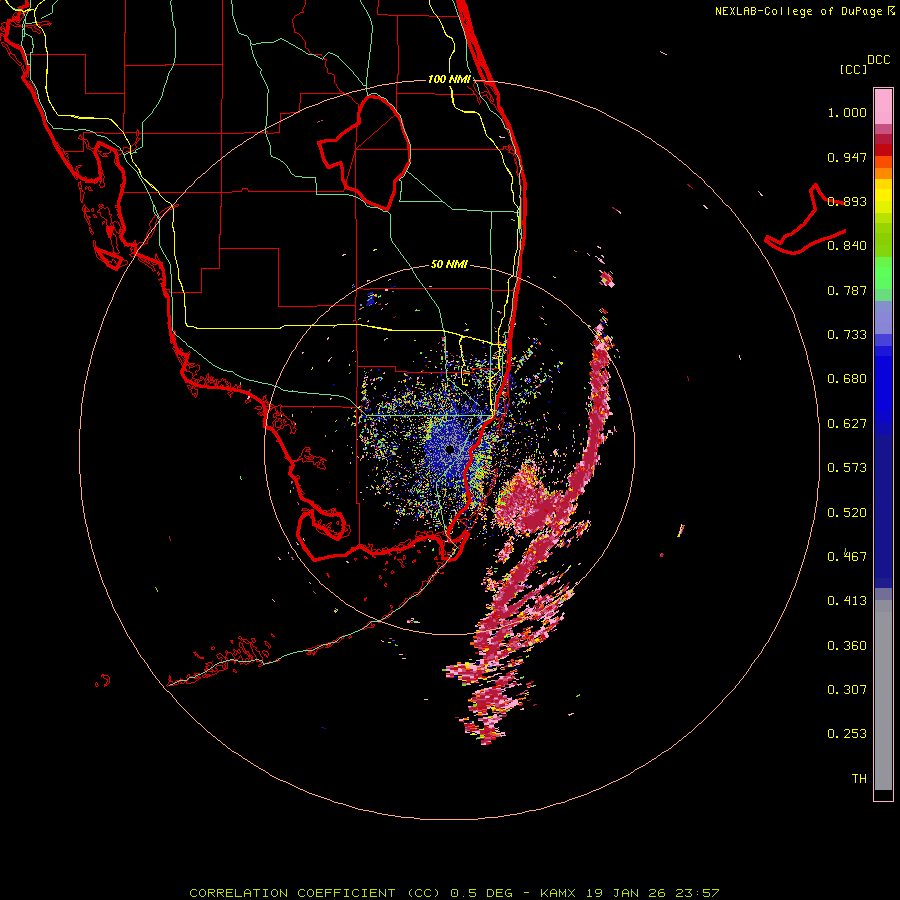Viewport: 900px width, 900px height.
Task: Select the 0.573 scale value
Action: [847, 468]
